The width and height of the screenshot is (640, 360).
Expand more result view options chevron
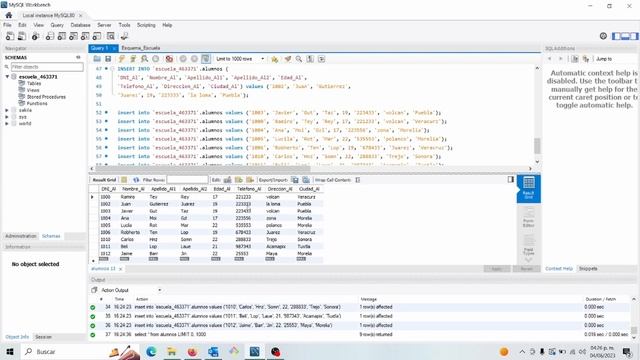[x=529, y=260]
